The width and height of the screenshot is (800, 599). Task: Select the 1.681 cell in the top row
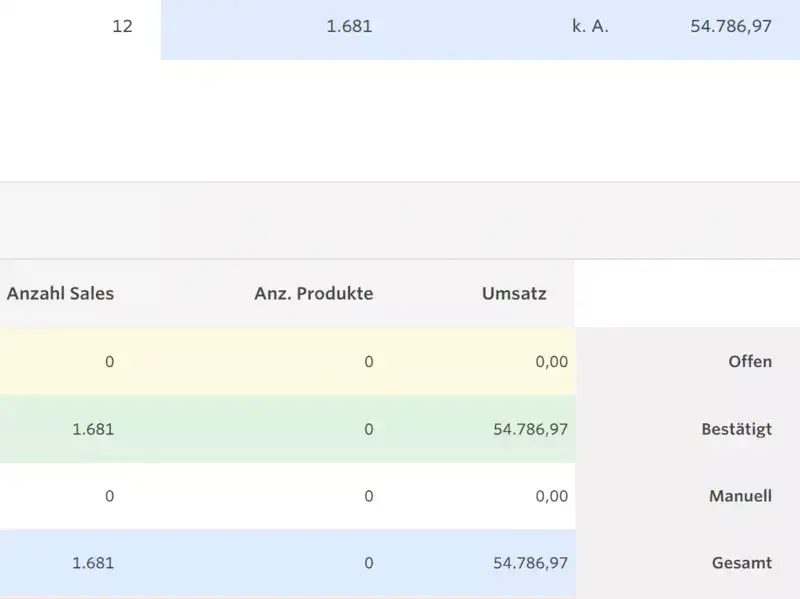pos(349,27)
